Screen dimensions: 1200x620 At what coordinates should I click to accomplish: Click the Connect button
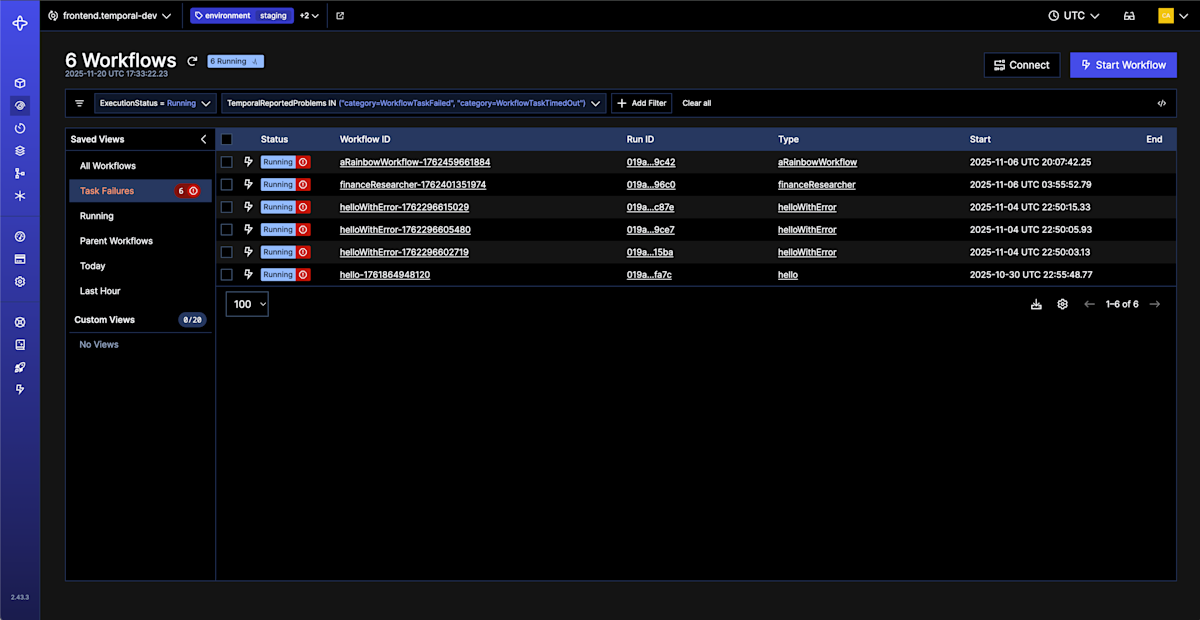tap(1021, 65)
